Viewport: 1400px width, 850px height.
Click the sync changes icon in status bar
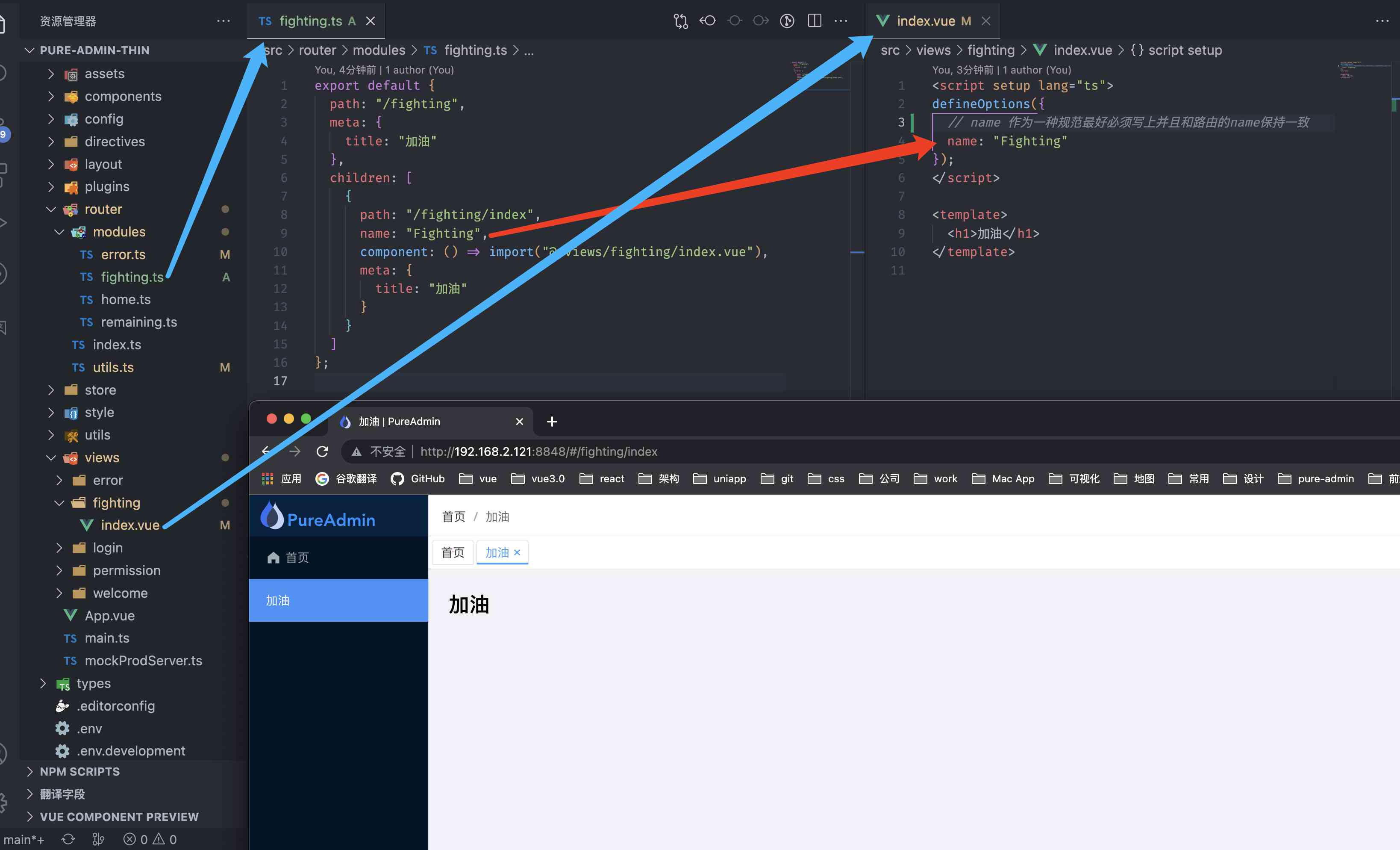pos(68,839)
